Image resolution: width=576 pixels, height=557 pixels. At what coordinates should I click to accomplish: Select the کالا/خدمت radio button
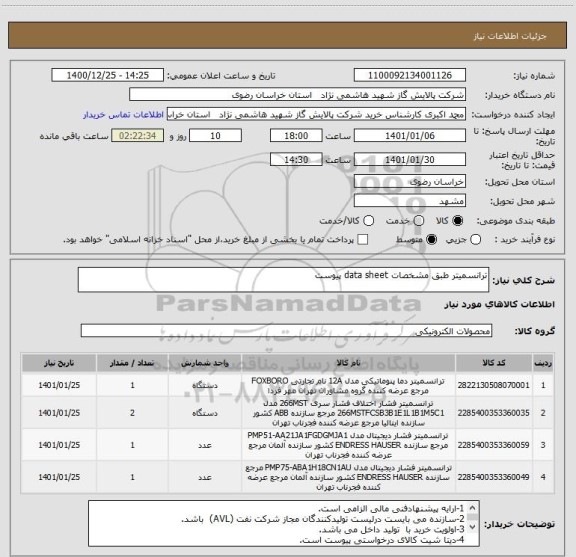tap(368, 220)
